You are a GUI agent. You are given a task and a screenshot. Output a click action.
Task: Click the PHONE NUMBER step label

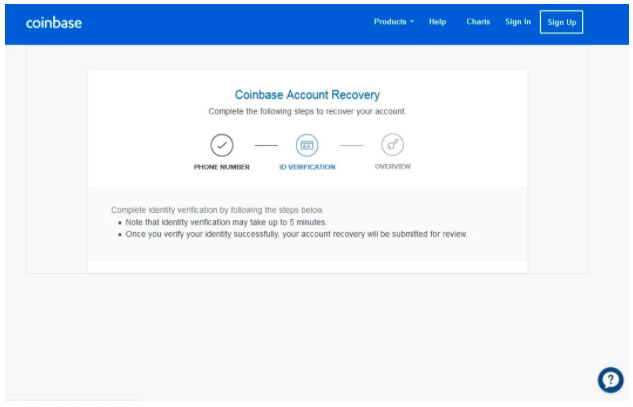222,167
